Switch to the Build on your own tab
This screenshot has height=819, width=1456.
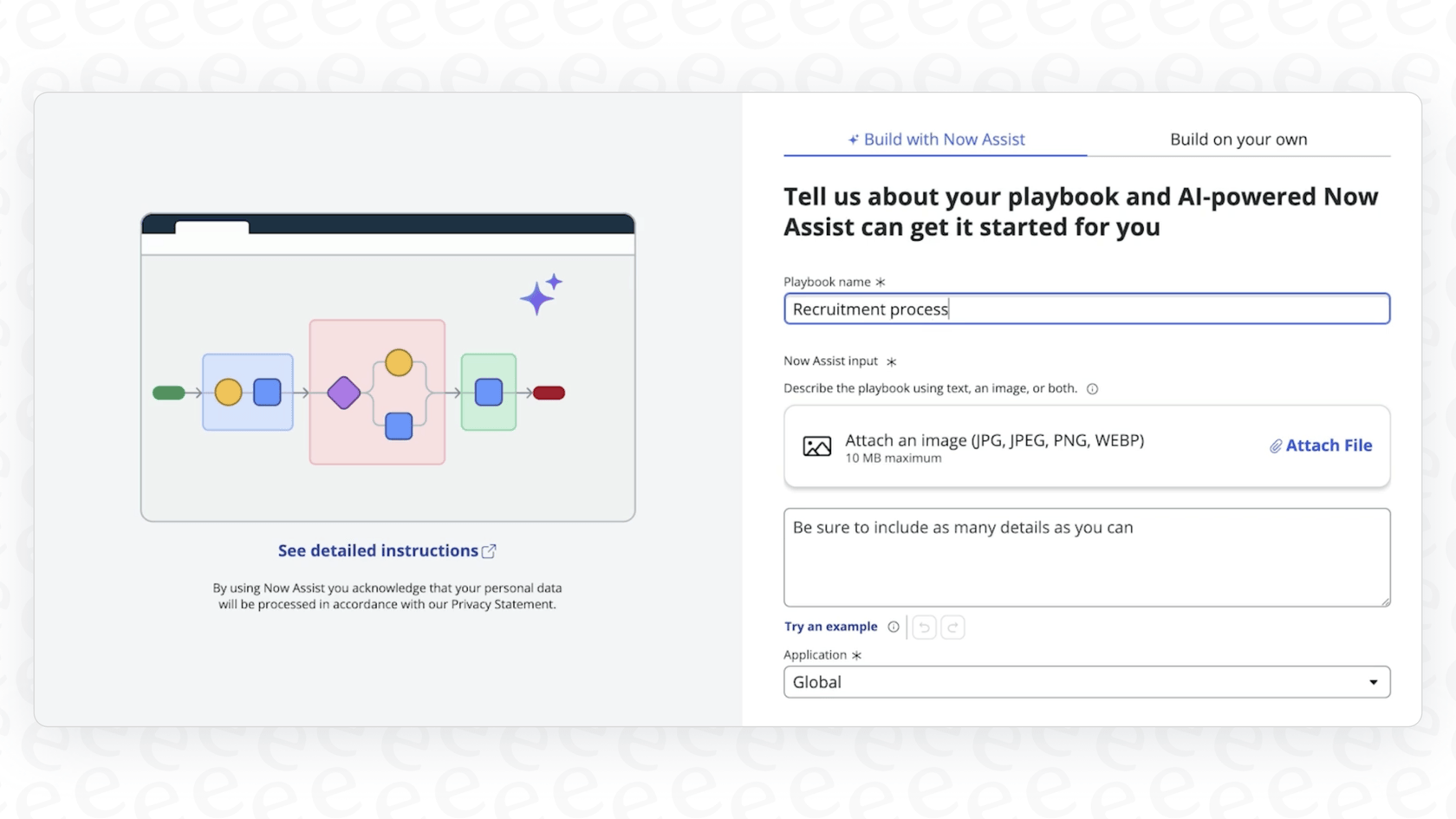[1238, 139]
